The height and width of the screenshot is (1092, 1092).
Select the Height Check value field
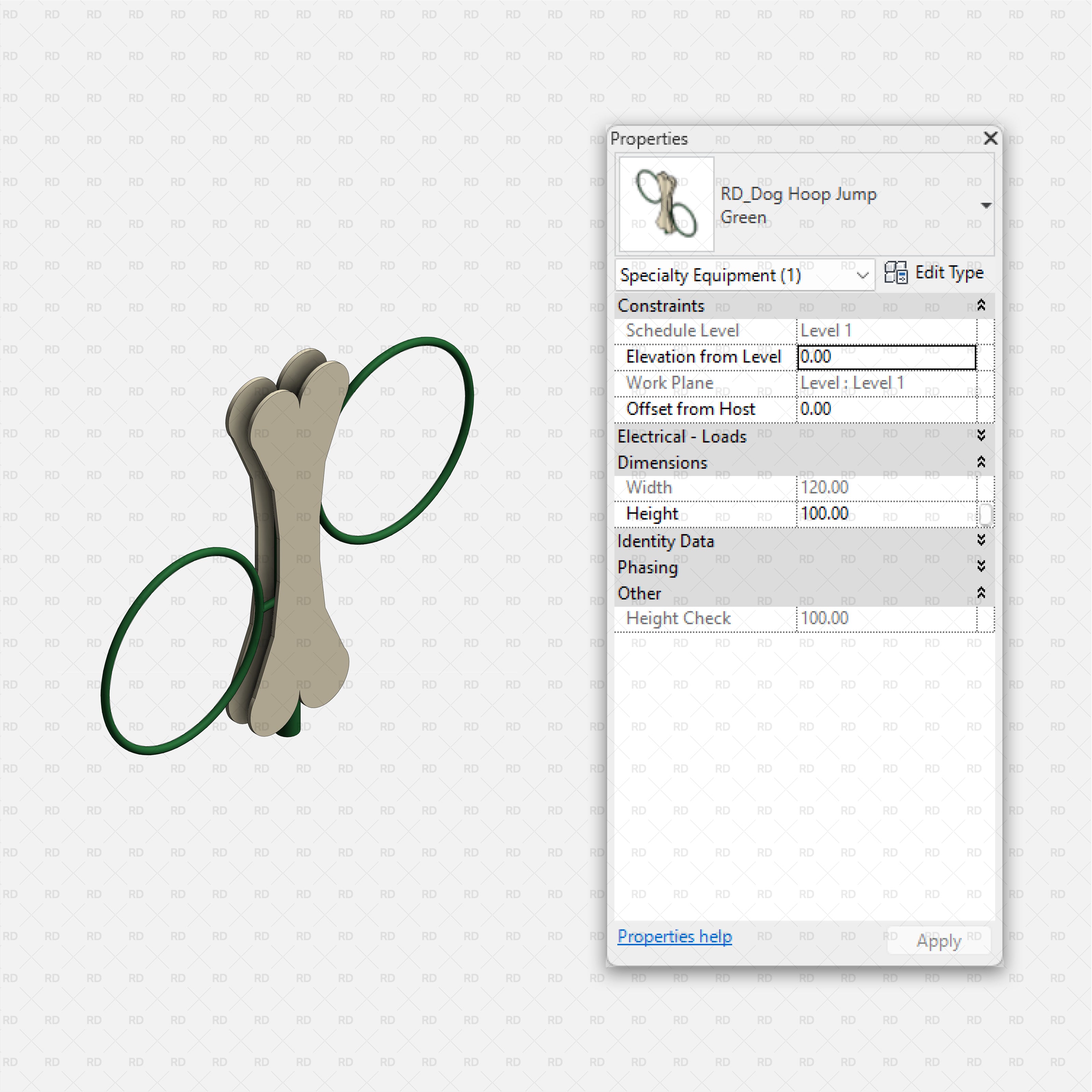[882, 618]
